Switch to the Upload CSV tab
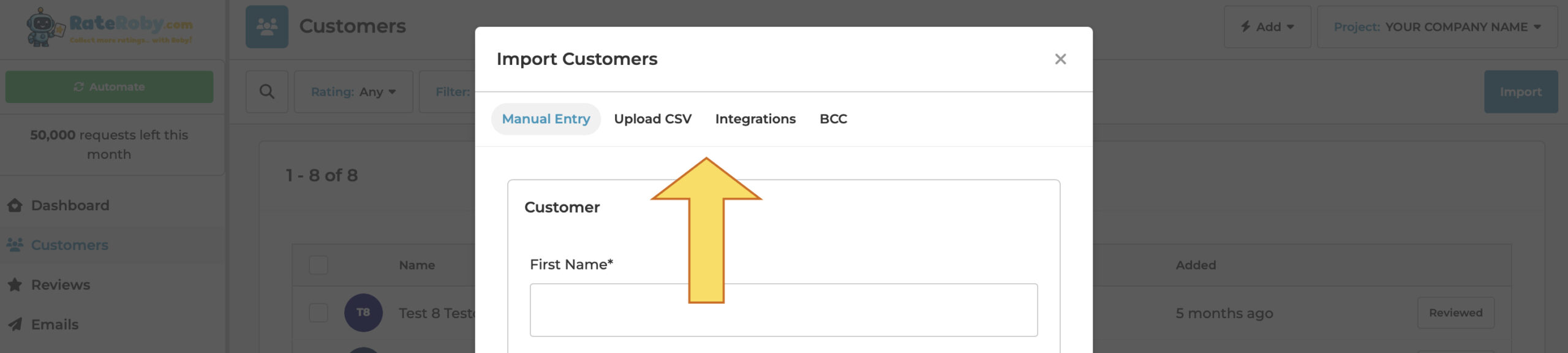The image size is (1568, 353). pyautogui.click(x=653, y=119)
